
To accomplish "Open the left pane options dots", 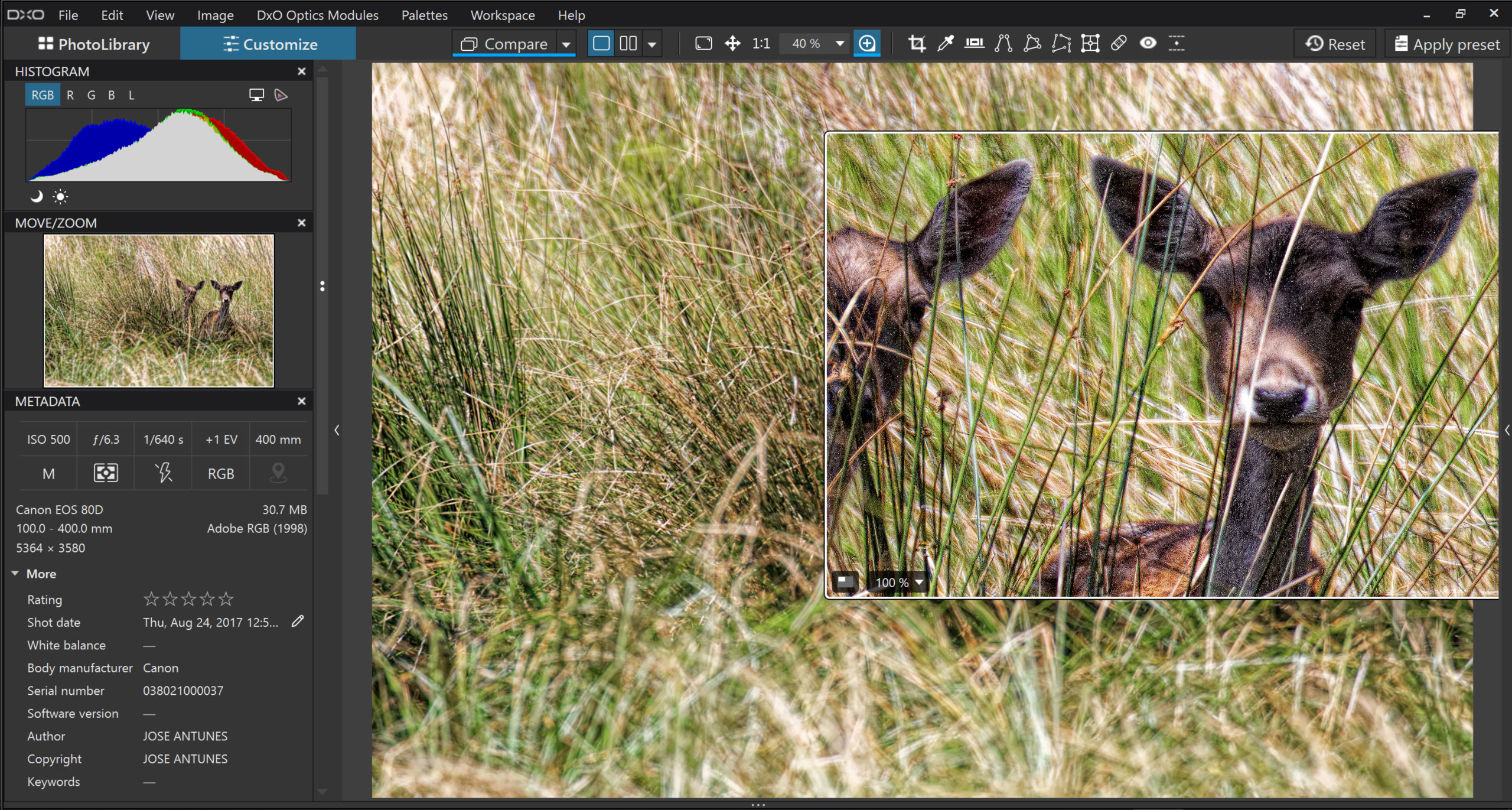I will pyautogui.click(x=322, y=286).
